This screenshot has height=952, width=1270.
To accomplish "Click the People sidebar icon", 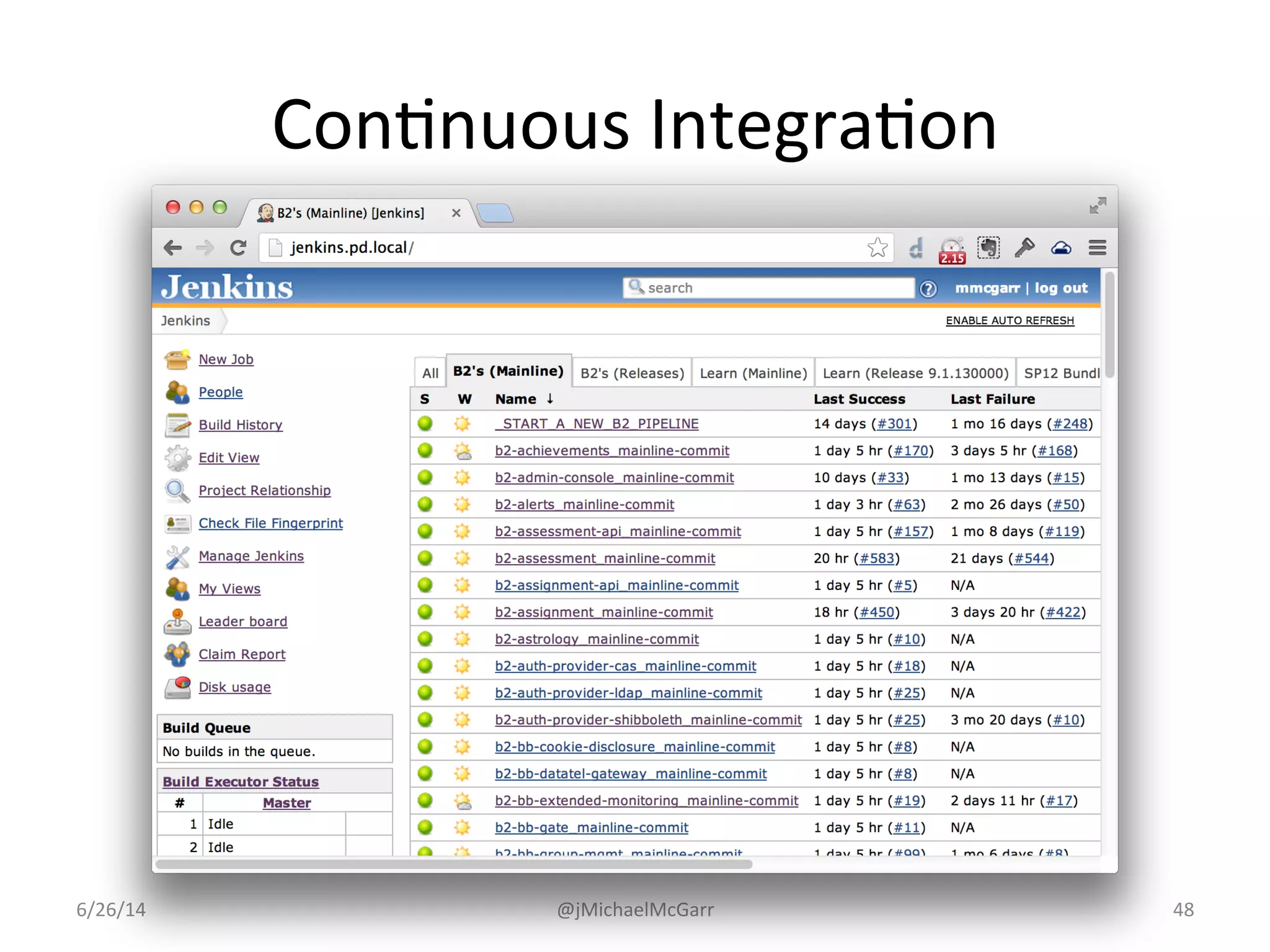I will (177, 392).
